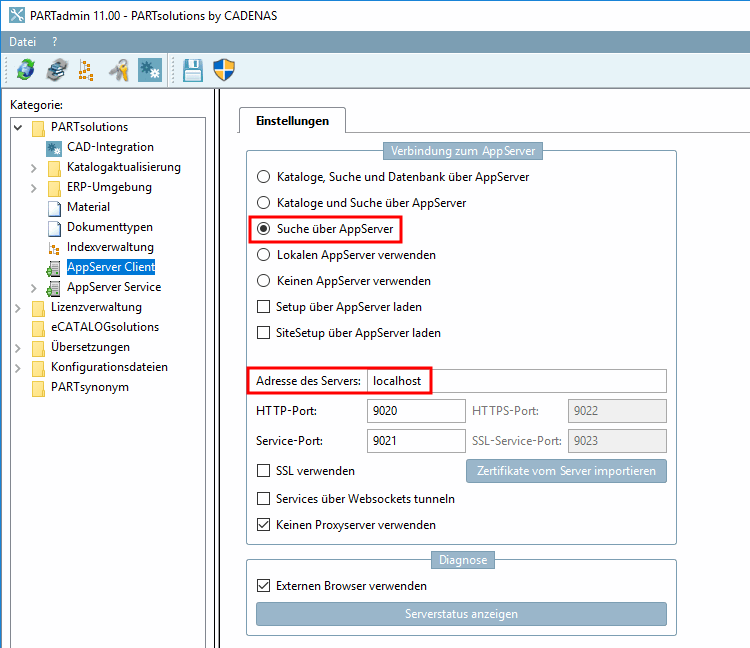
Task: Select 'Kataloge und Suche über AppServer' option
Action: (x=264, y=203)
